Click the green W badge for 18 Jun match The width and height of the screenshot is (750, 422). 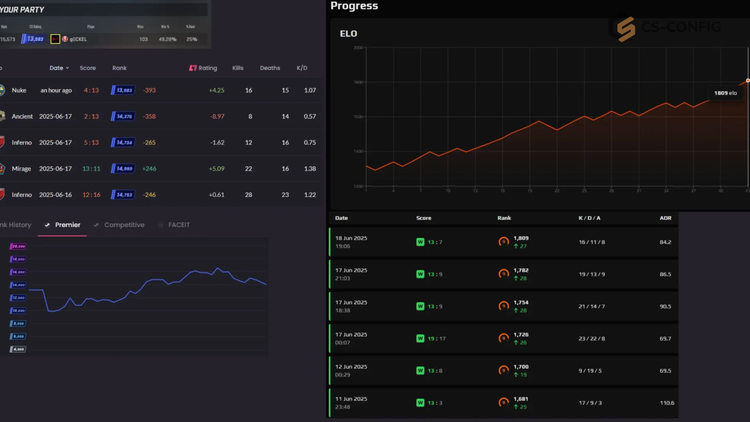(x=420, y=242)
